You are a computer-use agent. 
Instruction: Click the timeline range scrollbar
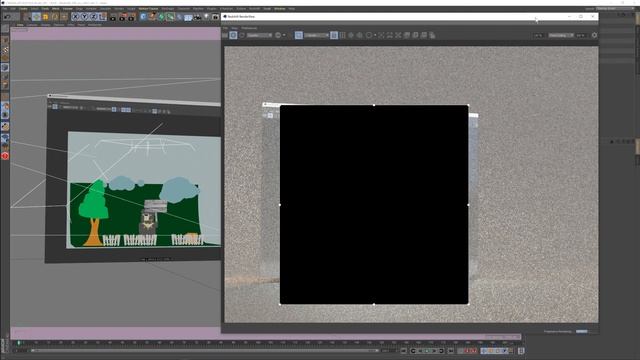tap(205, 351)
